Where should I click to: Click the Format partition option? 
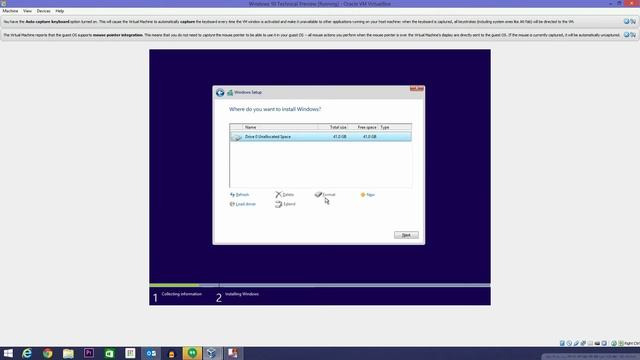coord(325,195)
